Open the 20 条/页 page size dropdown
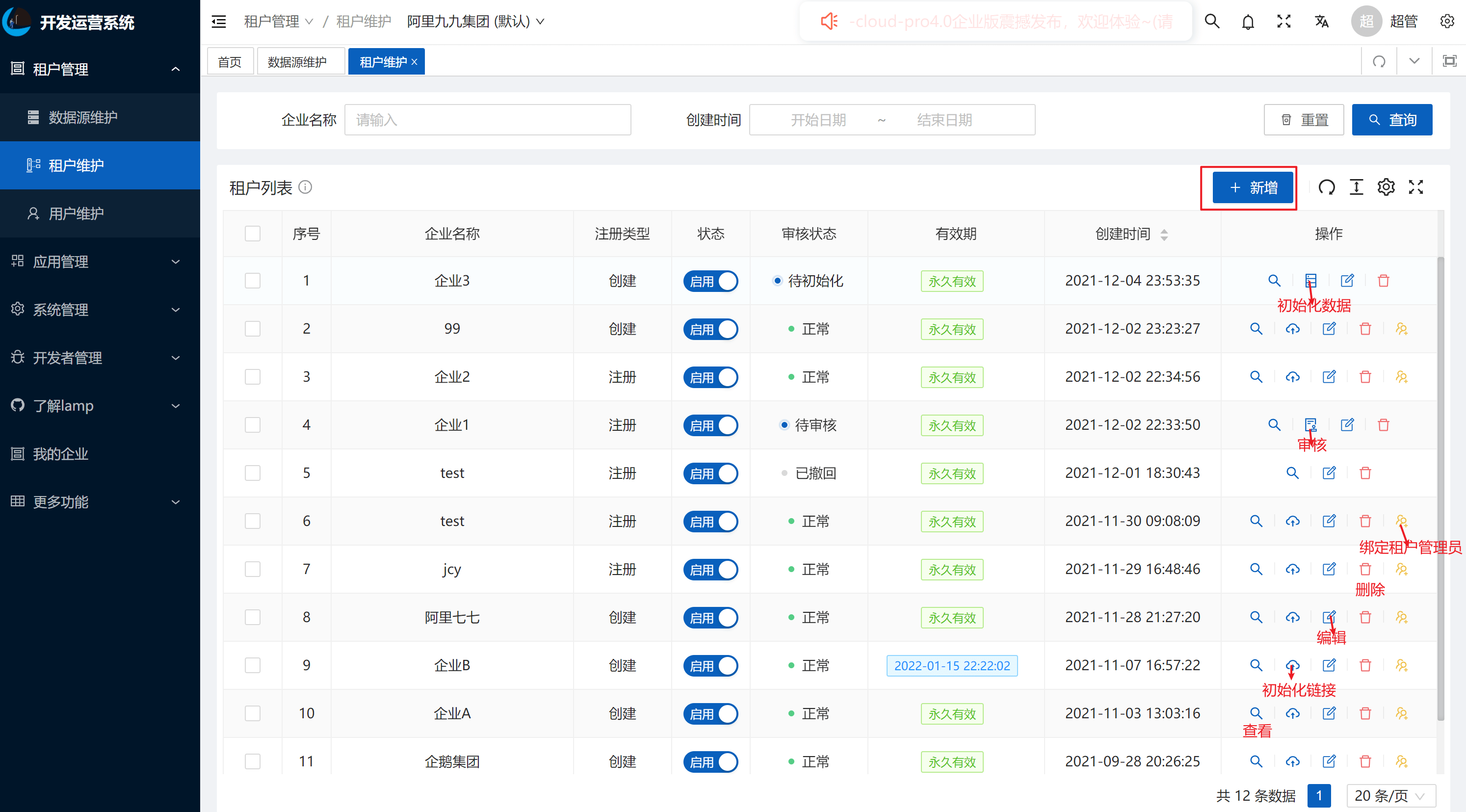Image resolution: width=1466 pixels, height=812 pixels. (x=1390, y=795)
